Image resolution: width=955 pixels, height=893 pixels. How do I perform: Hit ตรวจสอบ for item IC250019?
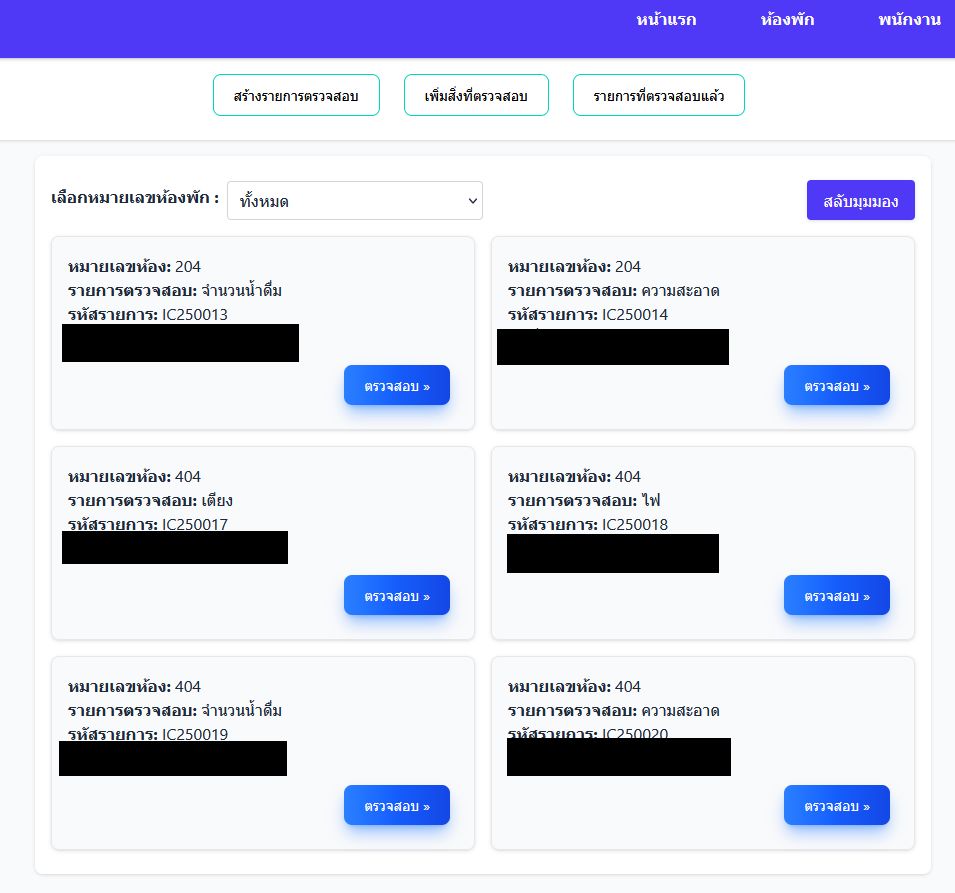coord(397,806)
